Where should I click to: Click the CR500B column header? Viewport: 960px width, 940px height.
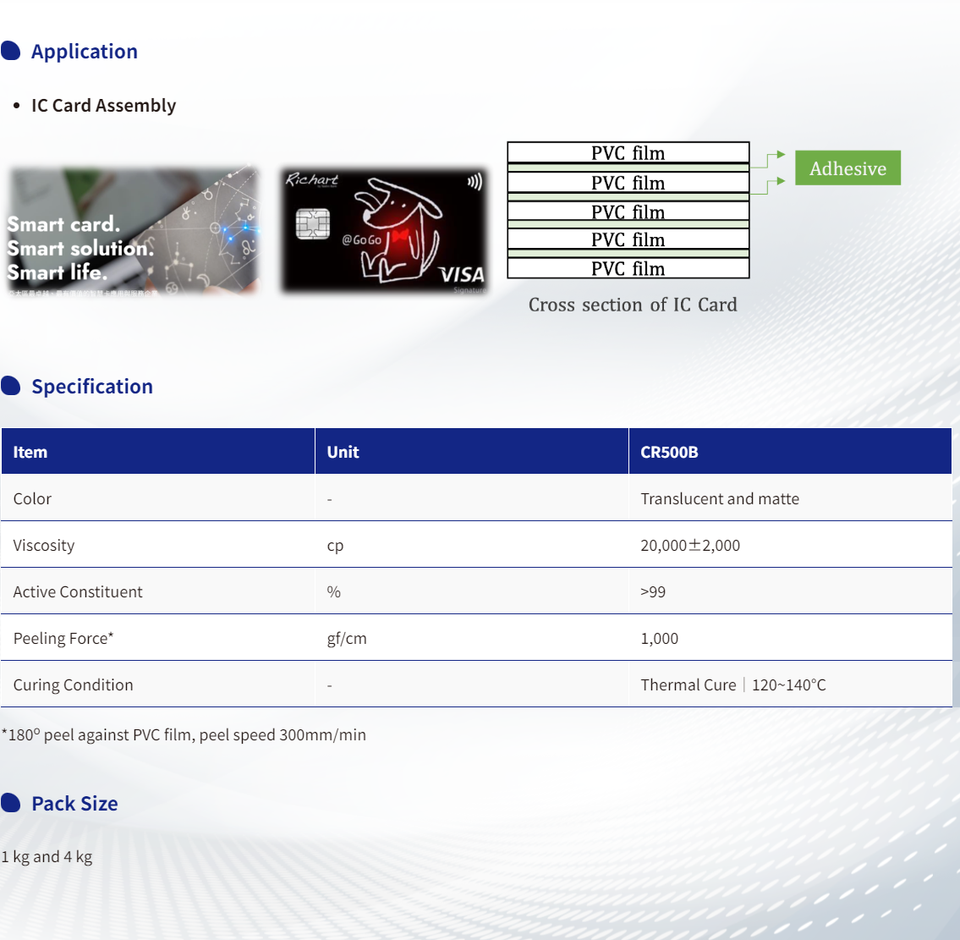coord(669,452)
